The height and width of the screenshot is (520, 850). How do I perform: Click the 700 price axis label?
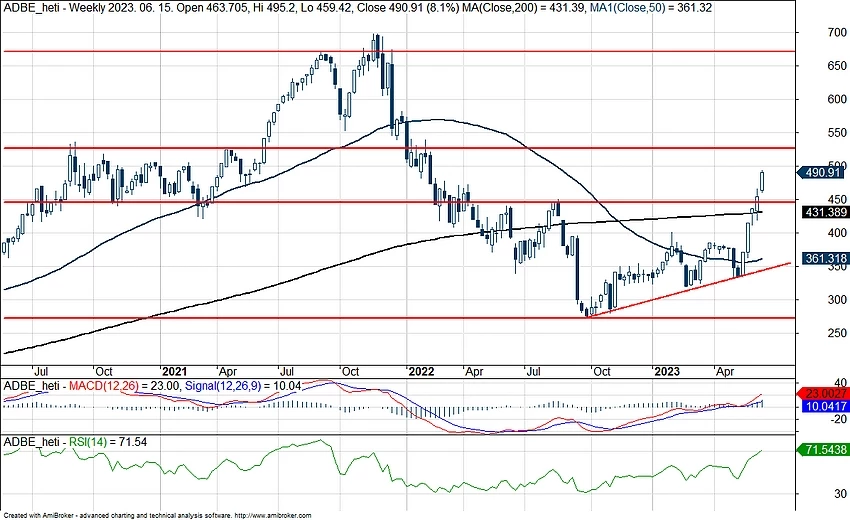[837, 33]
